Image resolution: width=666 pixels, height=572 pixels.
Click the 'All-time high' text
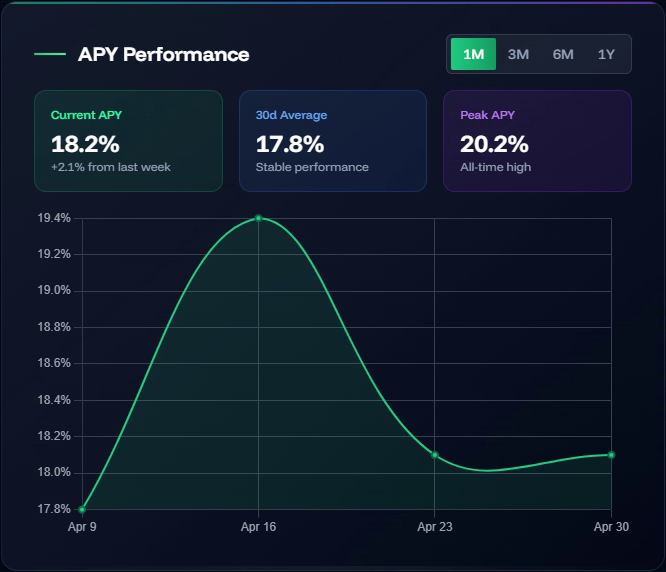point(496,167)
